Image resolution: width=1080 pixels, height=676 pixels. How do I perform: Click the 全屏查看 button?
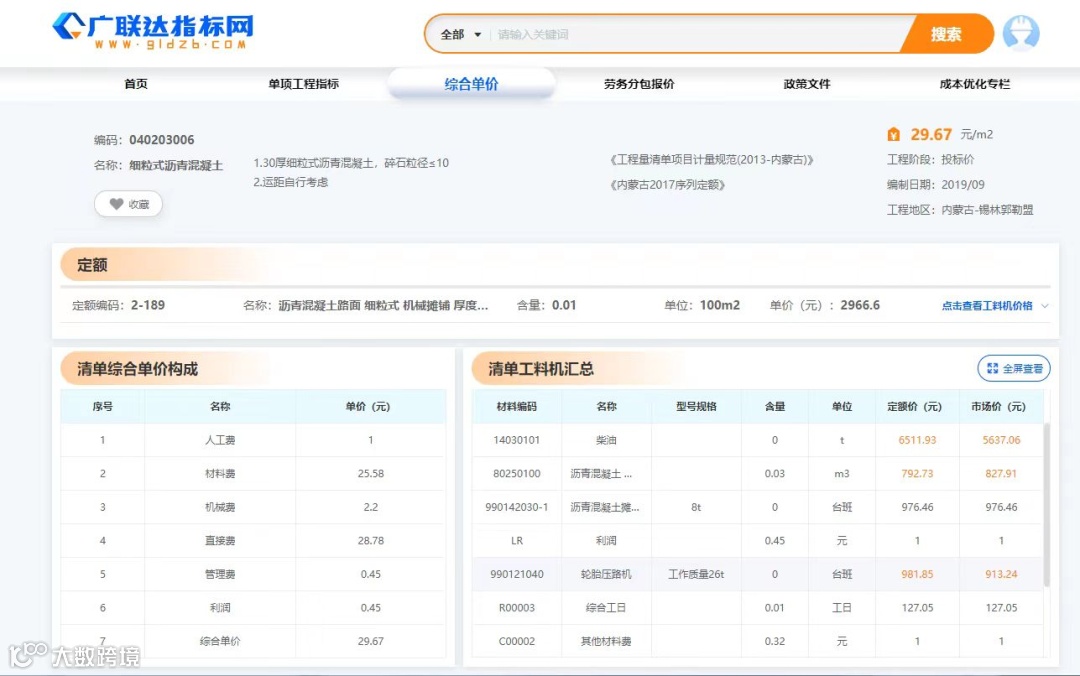tap(1014, 368)
